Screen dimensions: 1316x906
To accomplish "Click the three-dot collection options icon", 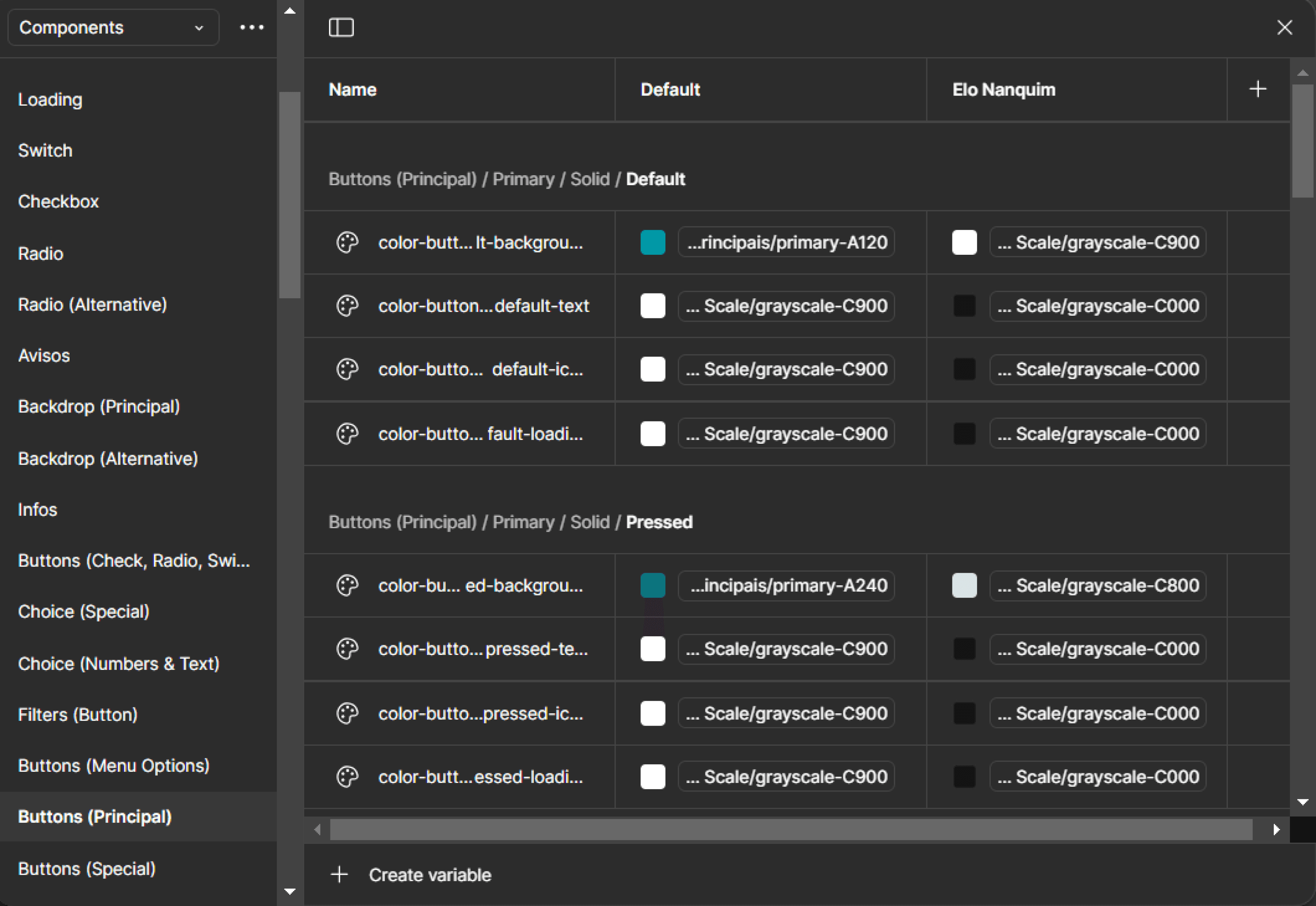I will (x=251, y=27).
